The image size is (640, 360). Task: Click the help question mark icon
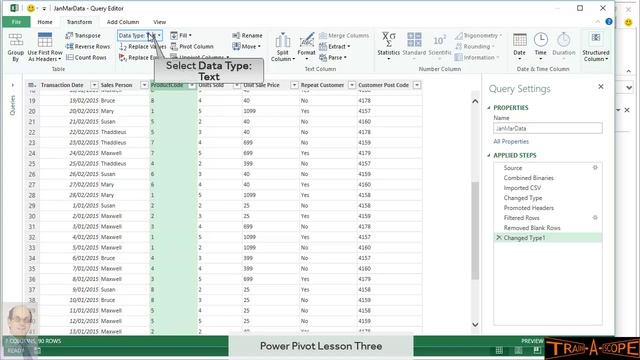pyautogui.click(x=609, y=22)
